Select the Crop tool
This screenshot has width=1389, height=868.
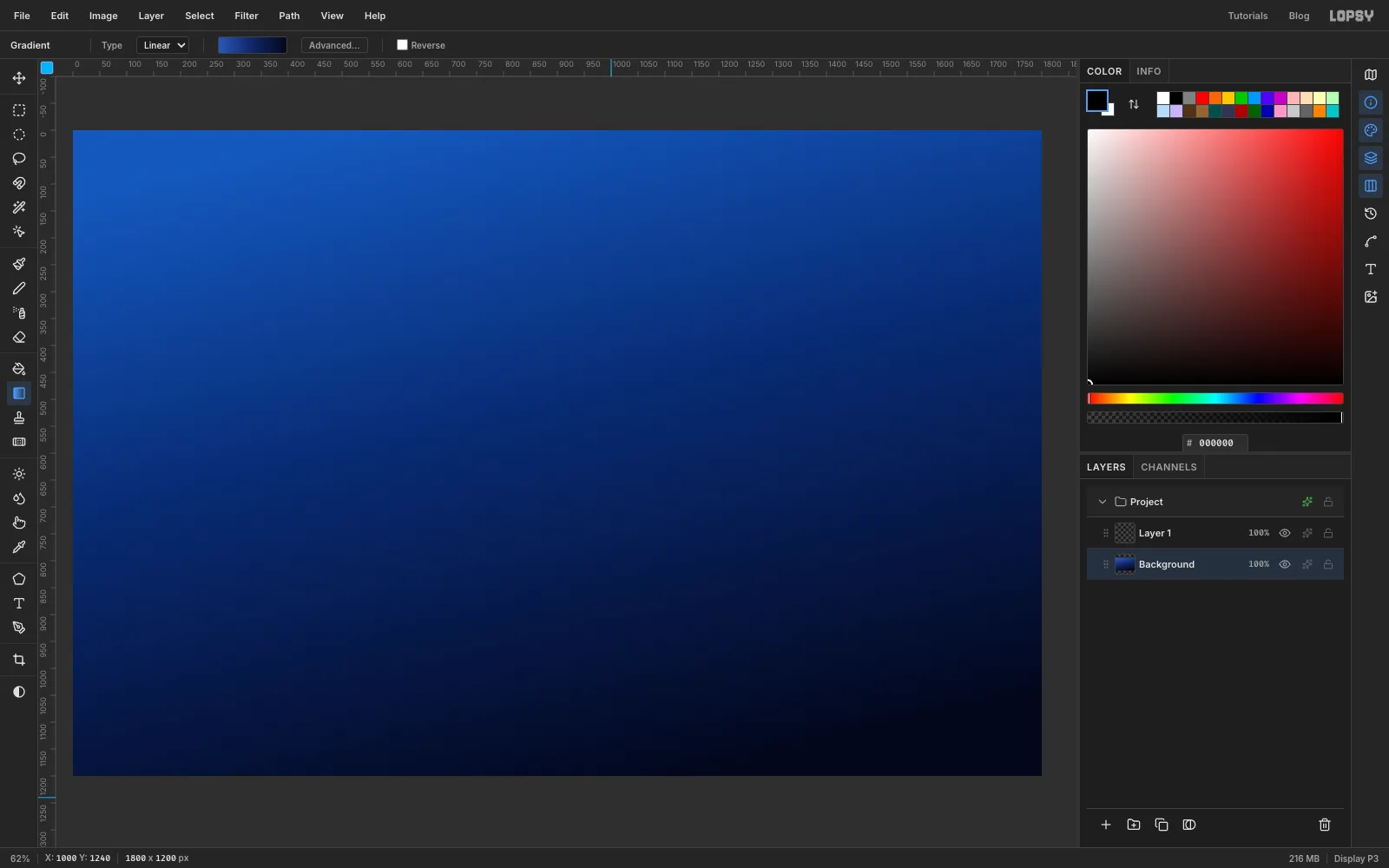19,660
